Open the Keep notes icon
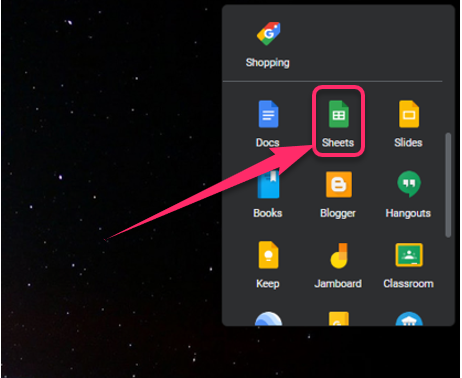Viewport: 462px width, 378px height. [x=268, y=255]
